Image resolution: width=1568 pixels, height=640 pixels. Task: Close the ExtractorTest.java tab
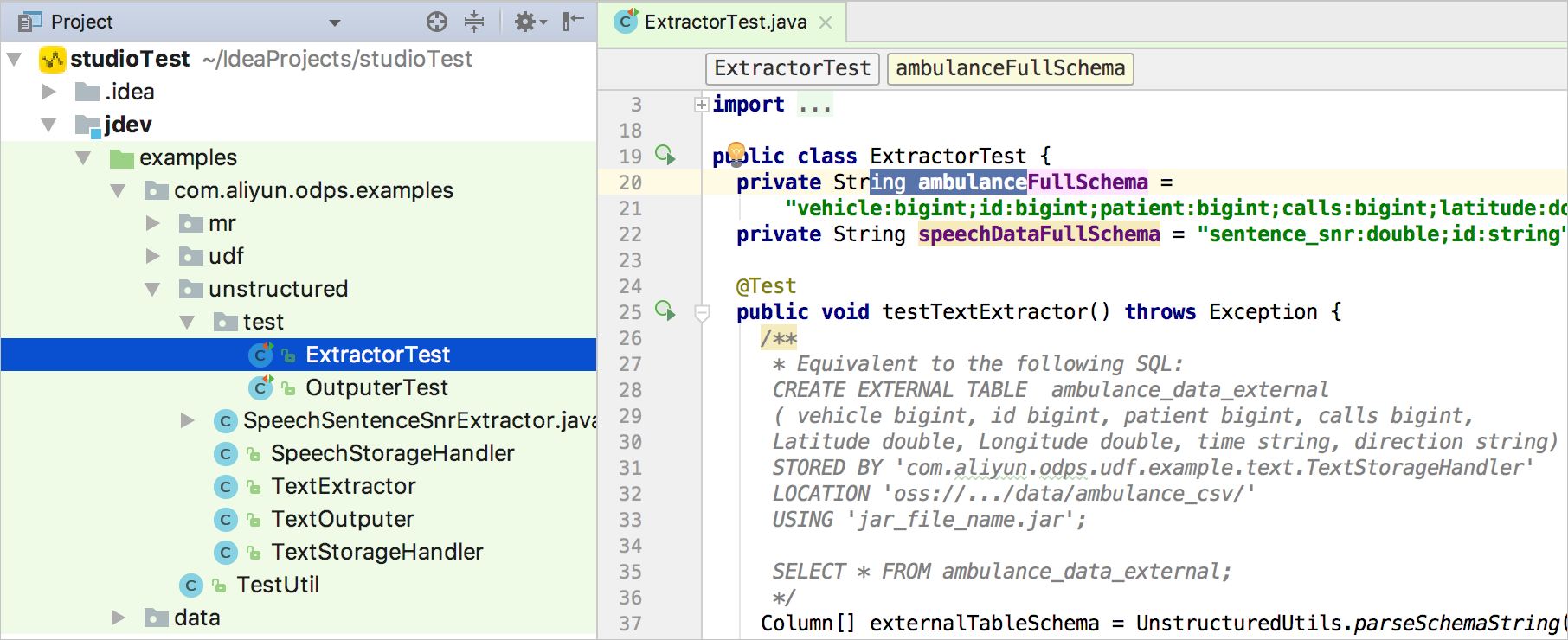point(826,22)
